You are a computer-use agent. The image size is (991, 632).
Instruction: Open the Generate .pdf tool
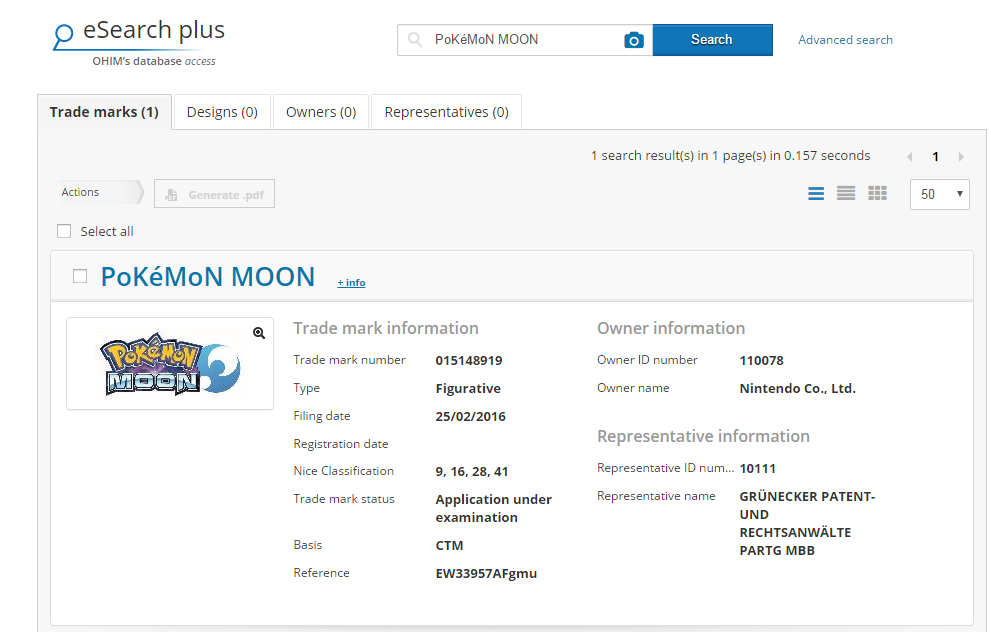(x=214, y=193)
